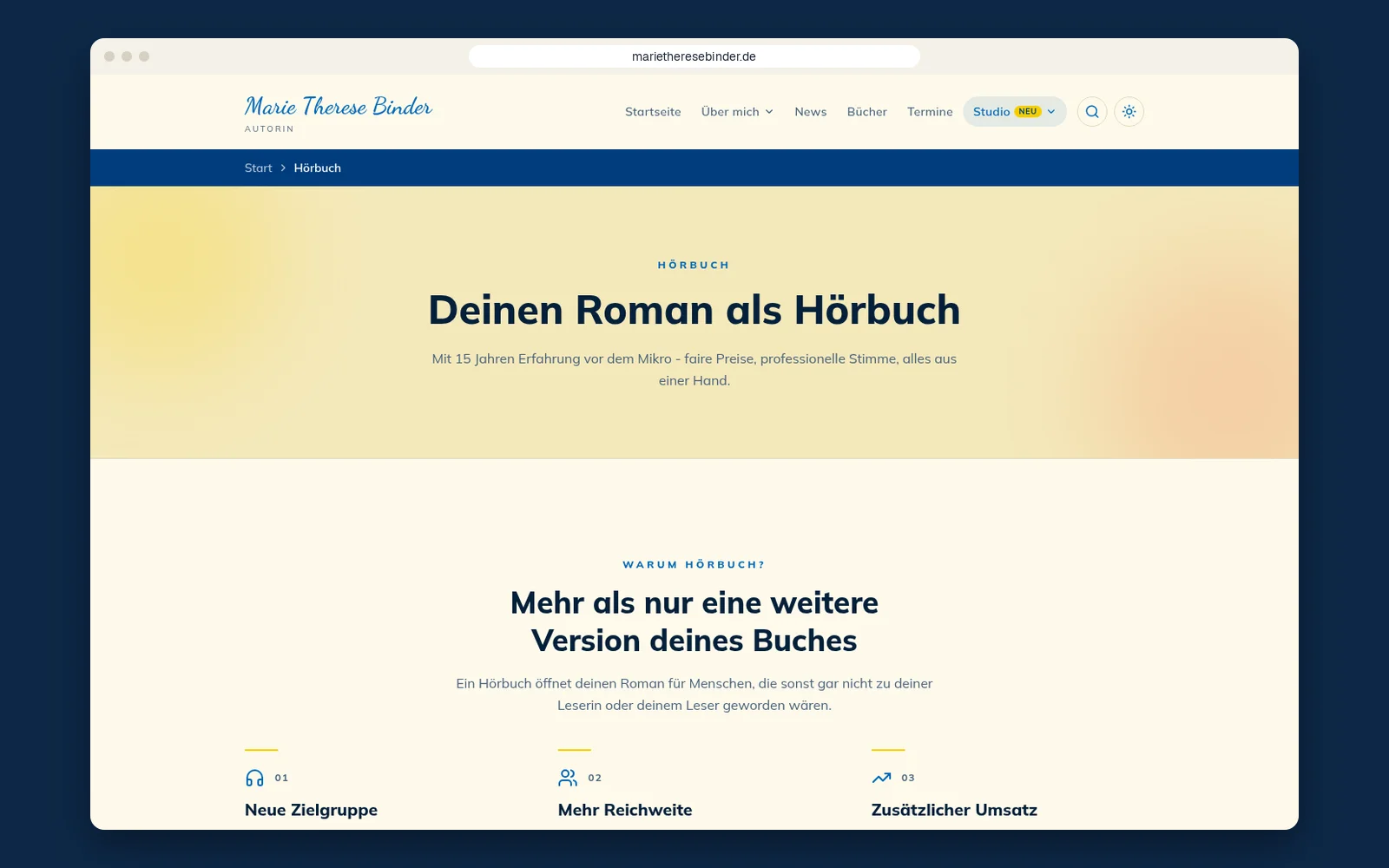Screen dimensions: 1389x868
Task: Click the 01 step number
Action: (x=281, y=778)
